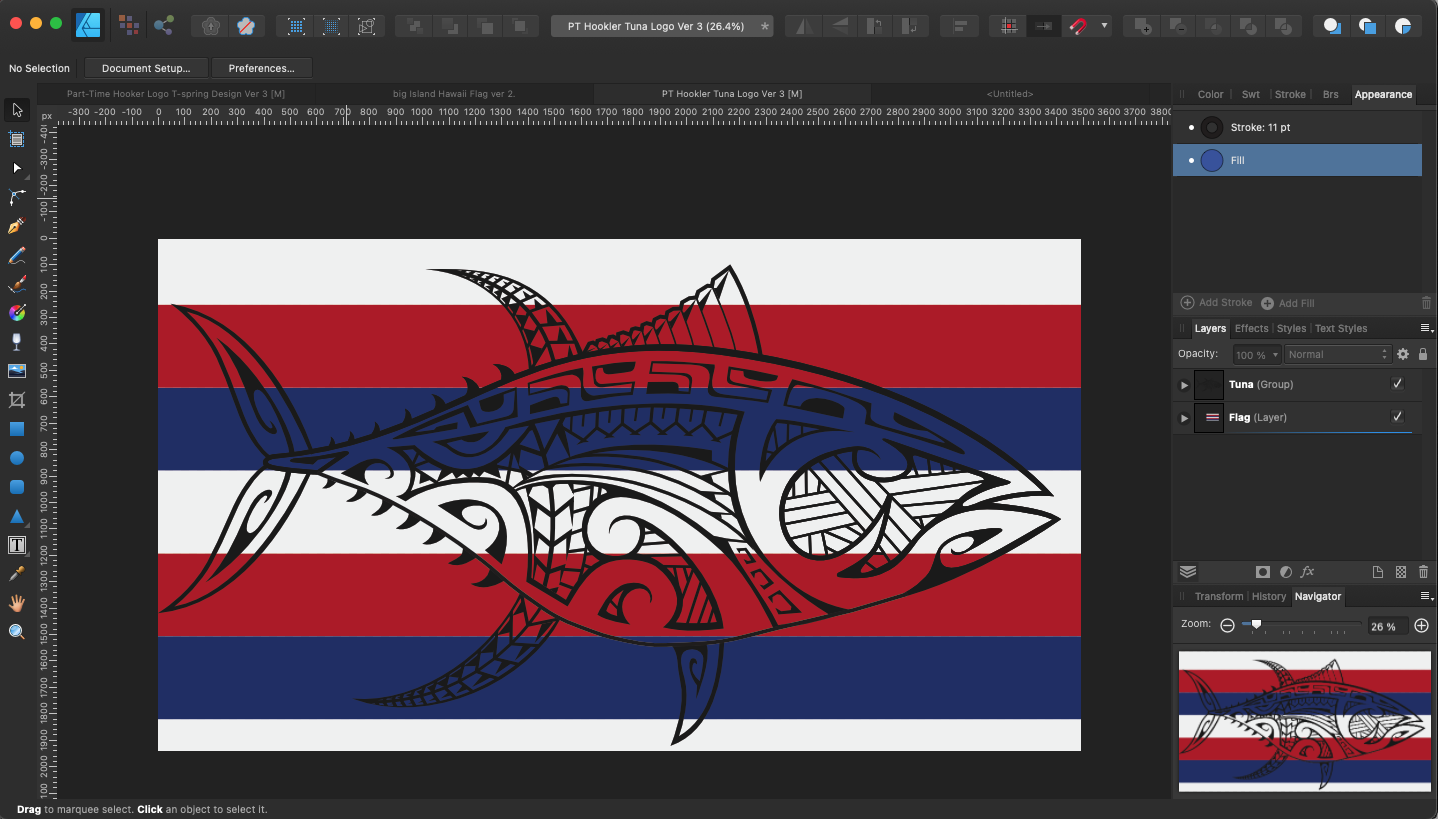Click Add Fill in Appearance panel

pyautogui.click(x=1288, y=303)
